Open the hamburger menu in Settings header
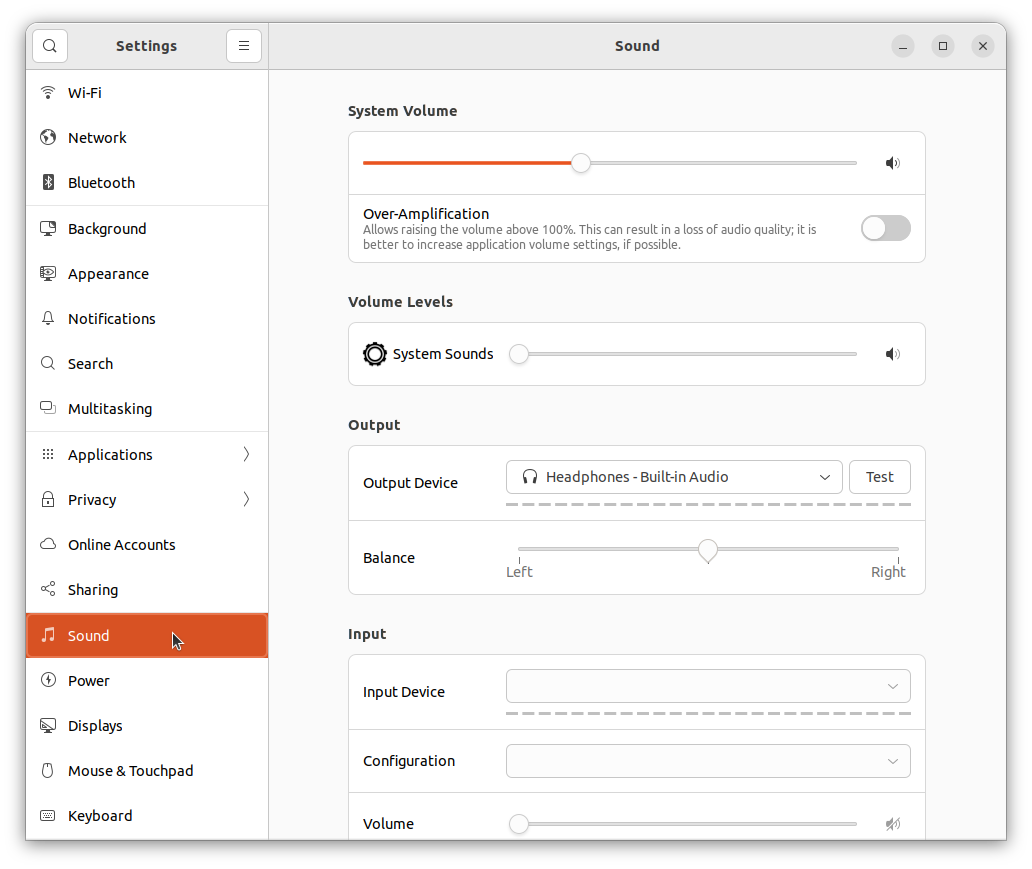This screenshot has height=869, width=1032. click(x=244, y=46)
